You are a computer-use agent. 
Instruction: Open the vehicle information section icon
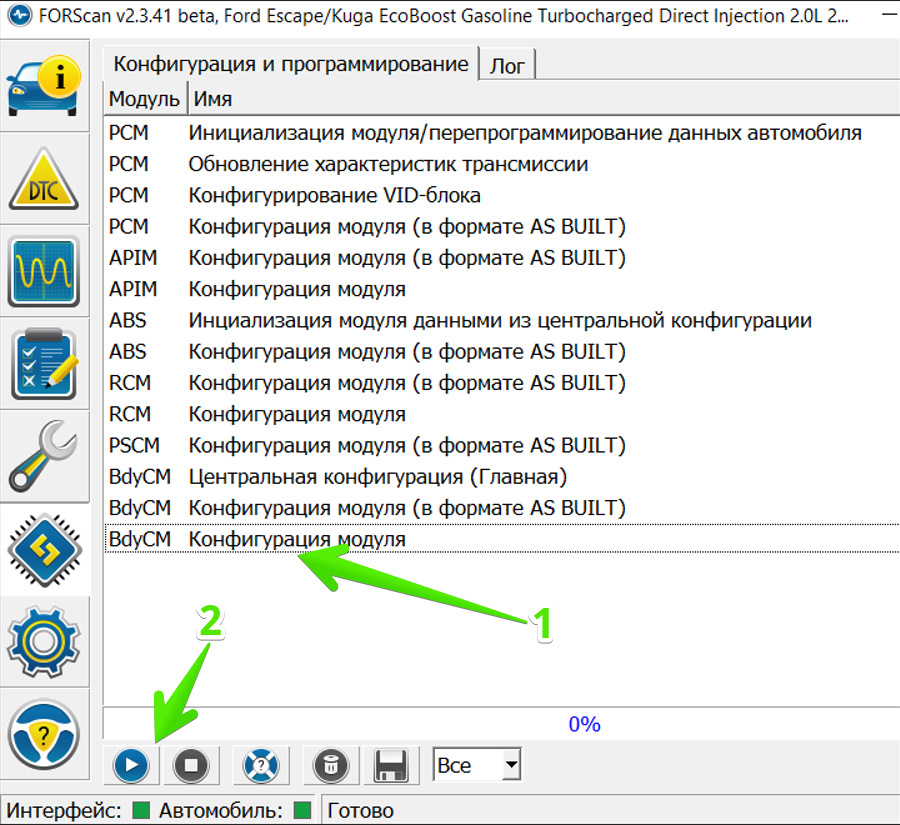(x=44, y=86)
